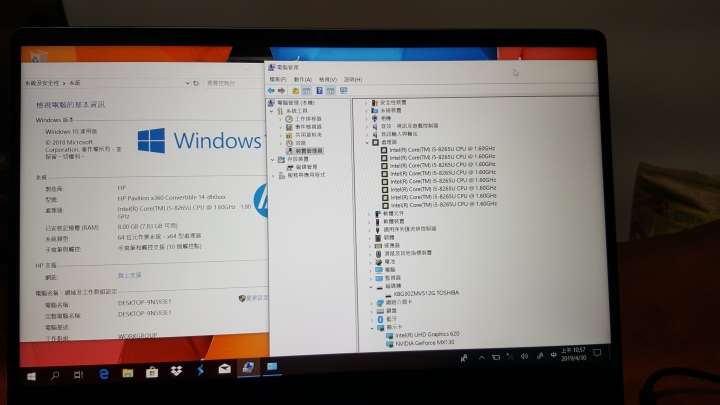The width and height of the screenshot is (720, 405).
Task: Click the blue Help question-mark toolbar icon
Action: point(320,90)
